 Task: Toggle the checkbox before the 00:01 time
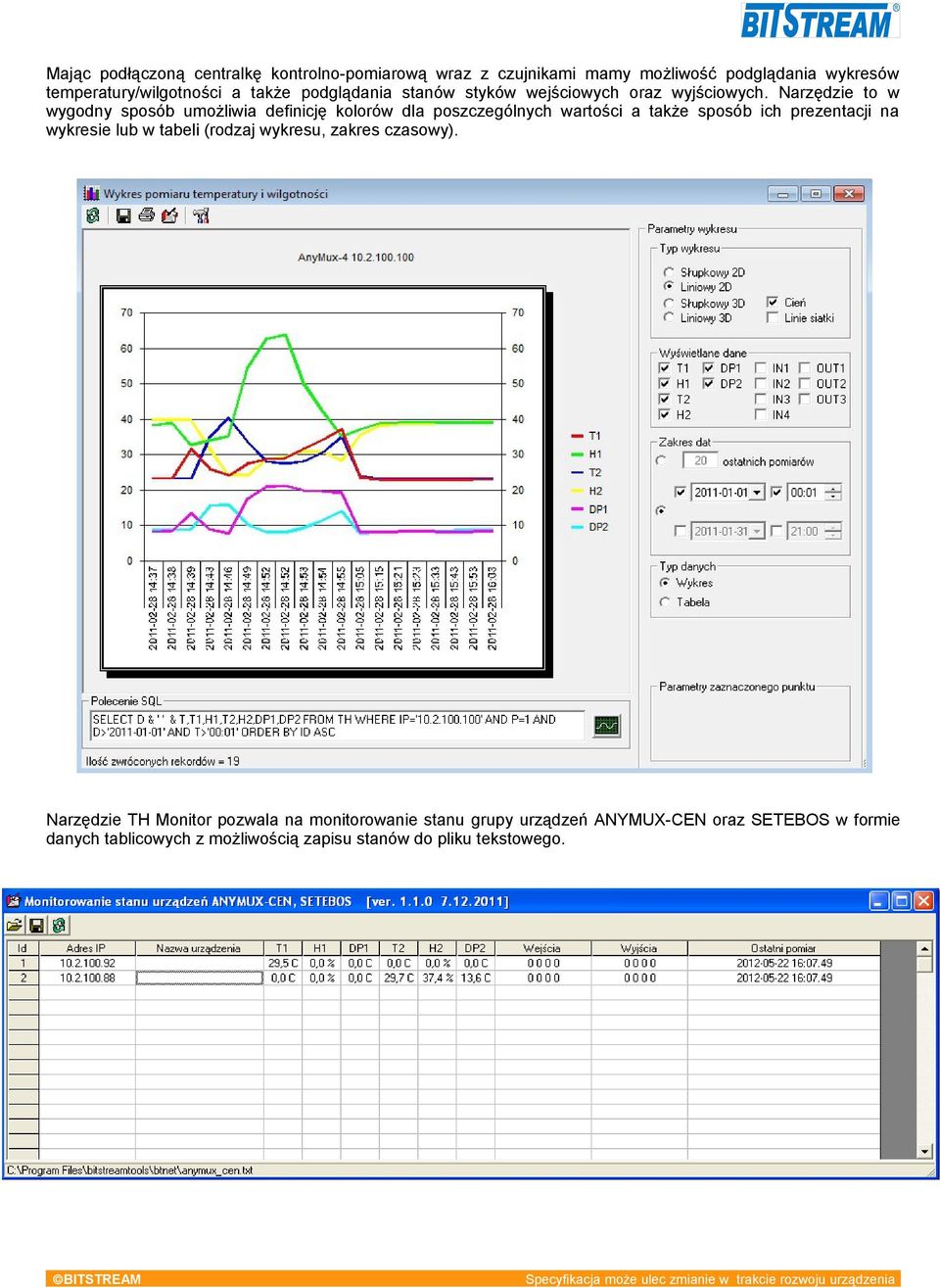tap(777, 493)
